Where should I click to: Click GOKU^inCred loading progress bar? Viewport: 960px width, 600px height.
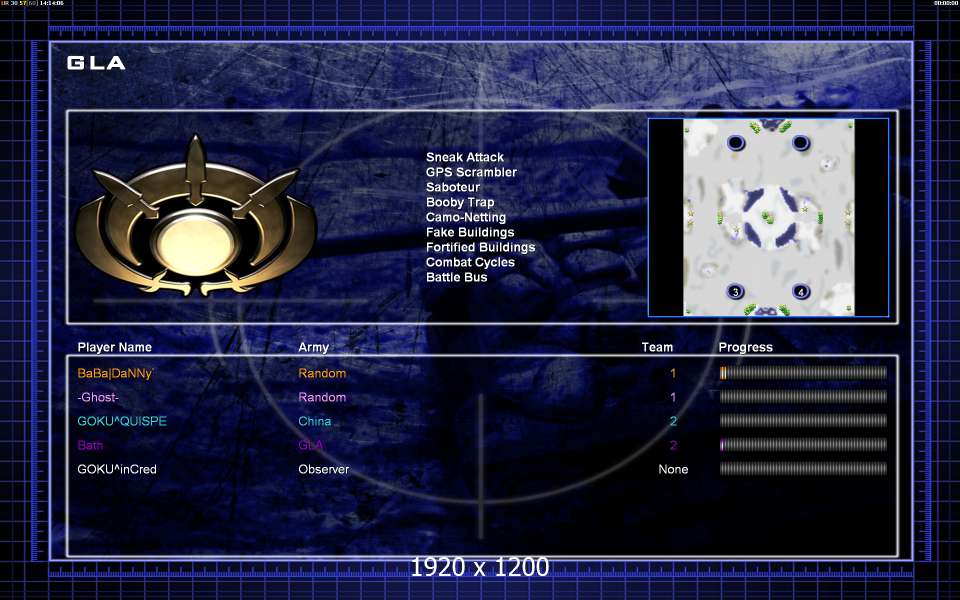[x=803, y=469]
